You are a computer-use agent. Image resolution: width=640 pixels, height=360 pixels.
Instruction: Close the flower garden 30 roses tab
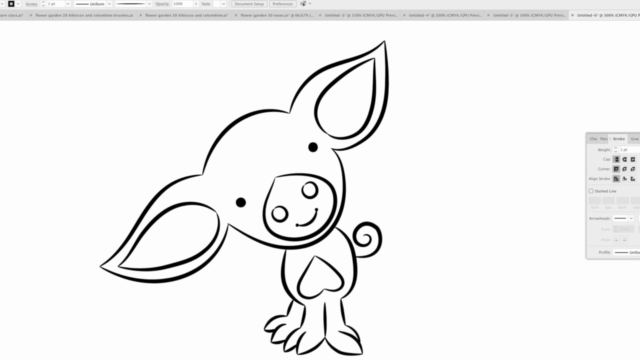(236, 15)
